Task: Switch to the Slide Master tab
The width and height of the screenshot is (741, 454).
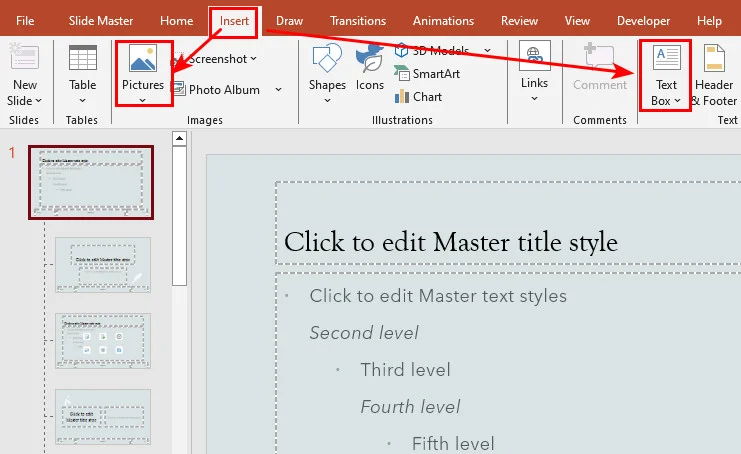Action: (x=101, y=21)
